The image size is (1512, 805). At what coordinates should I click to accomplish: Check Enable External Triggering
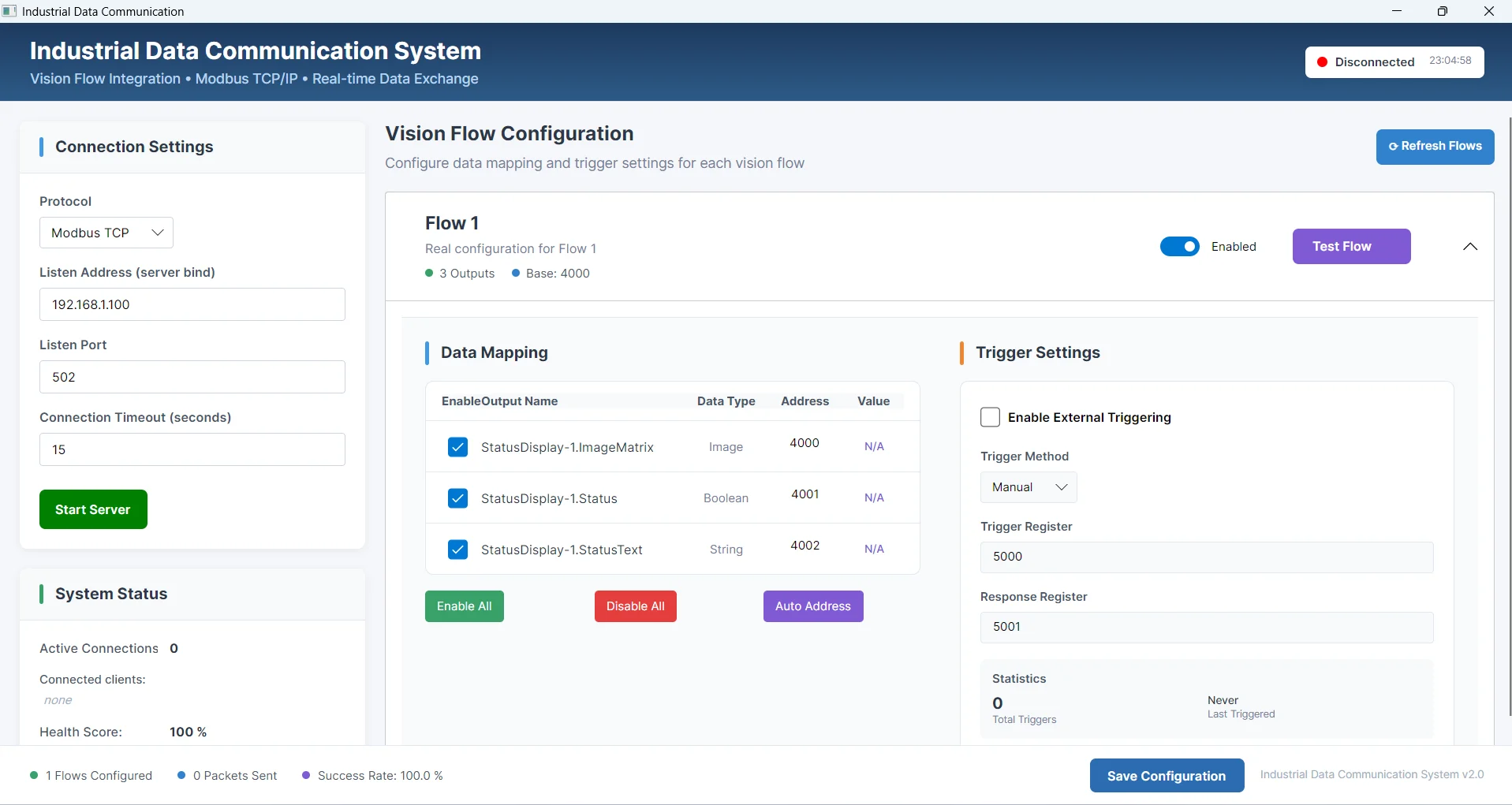pos(990,417)
